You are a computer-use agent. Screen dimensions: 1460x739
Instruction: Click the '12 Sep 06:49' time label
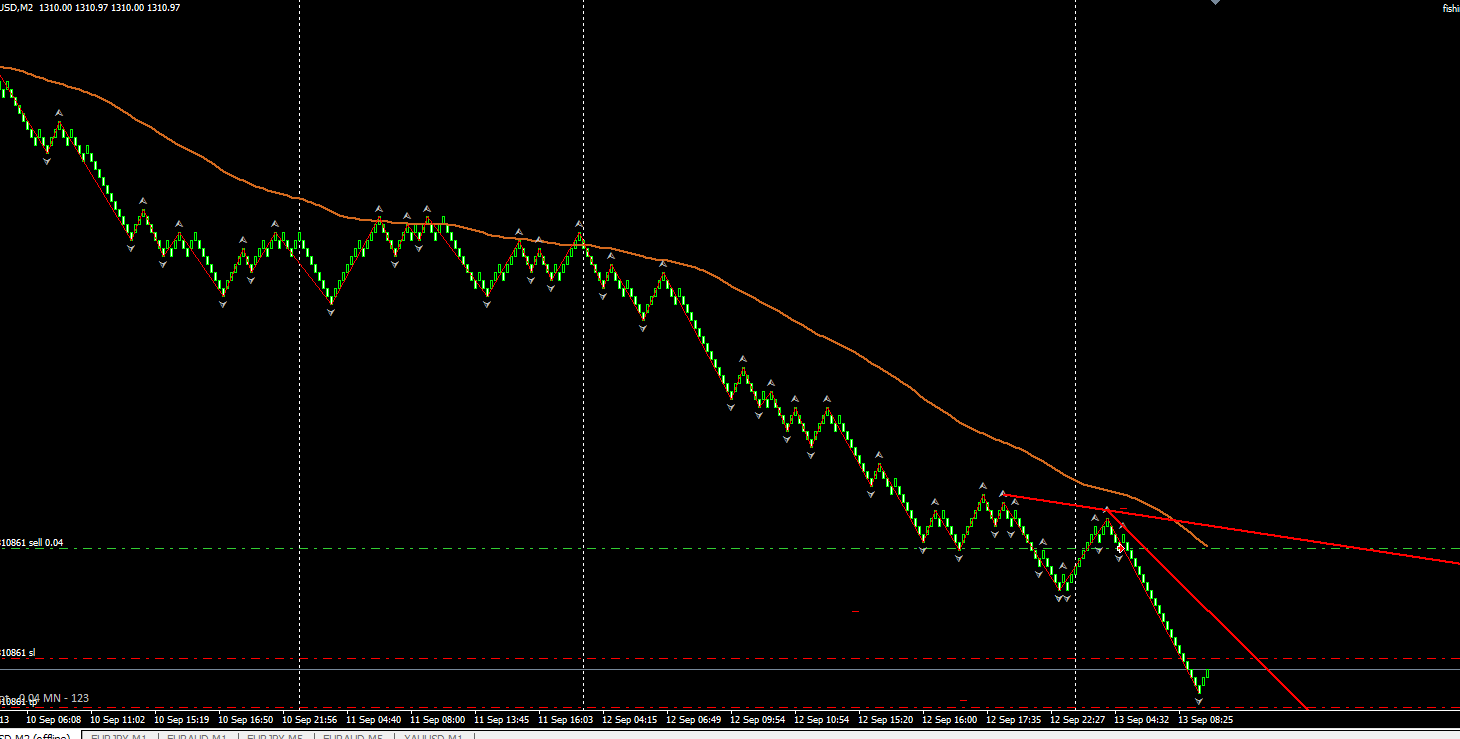tap(694, 719)
